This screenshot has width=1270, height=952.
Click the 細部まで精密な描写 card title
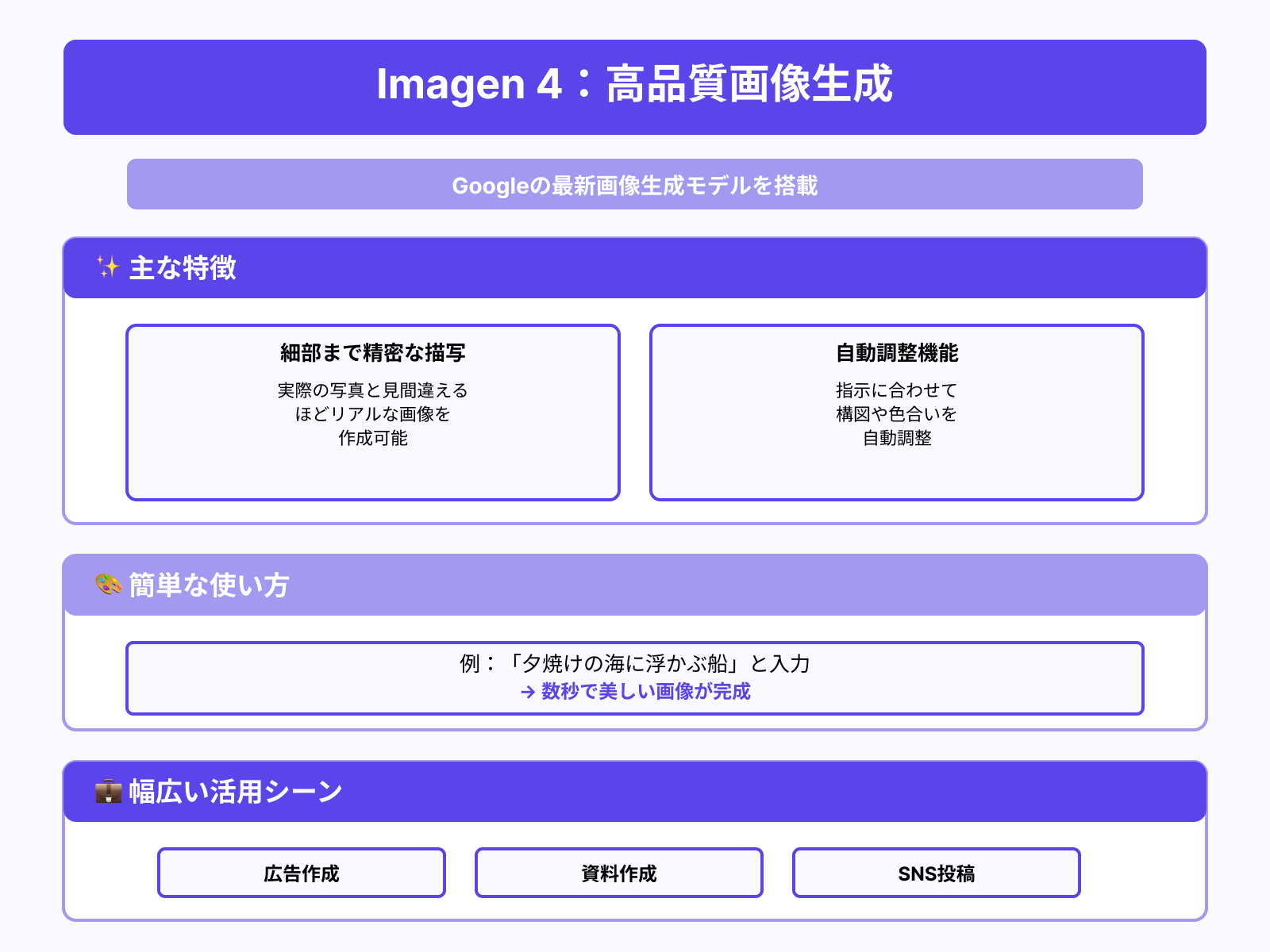[372, 355]
